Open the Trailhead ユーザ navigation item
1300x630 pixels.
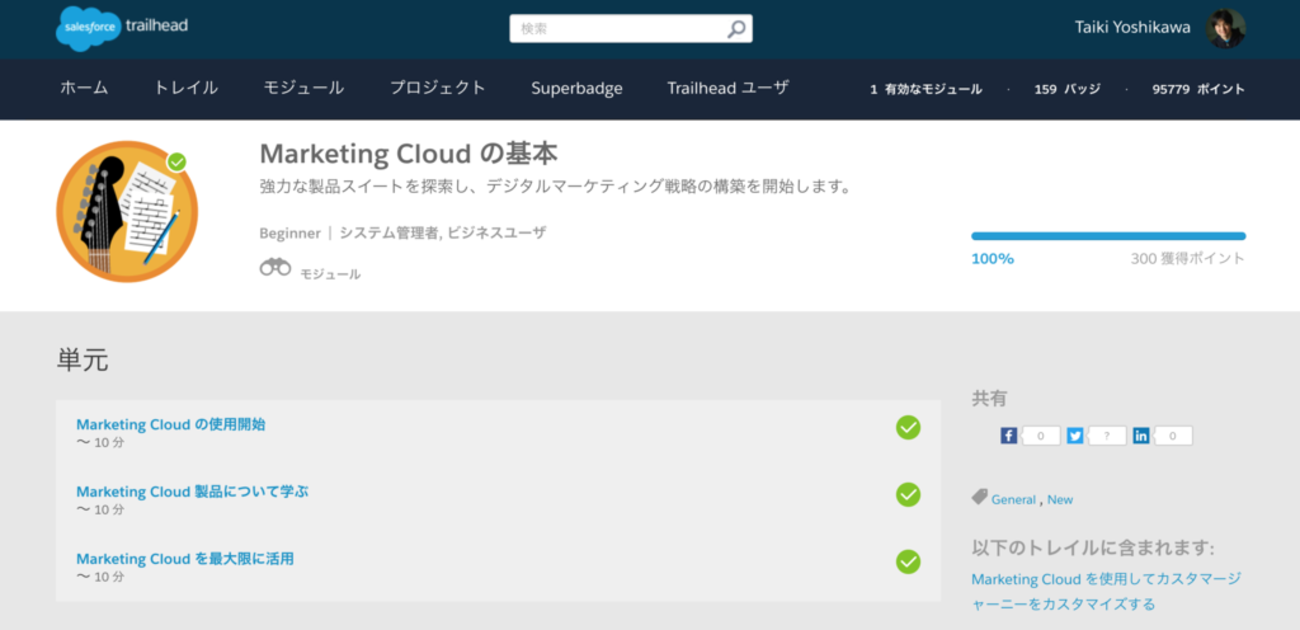(728, 88)
